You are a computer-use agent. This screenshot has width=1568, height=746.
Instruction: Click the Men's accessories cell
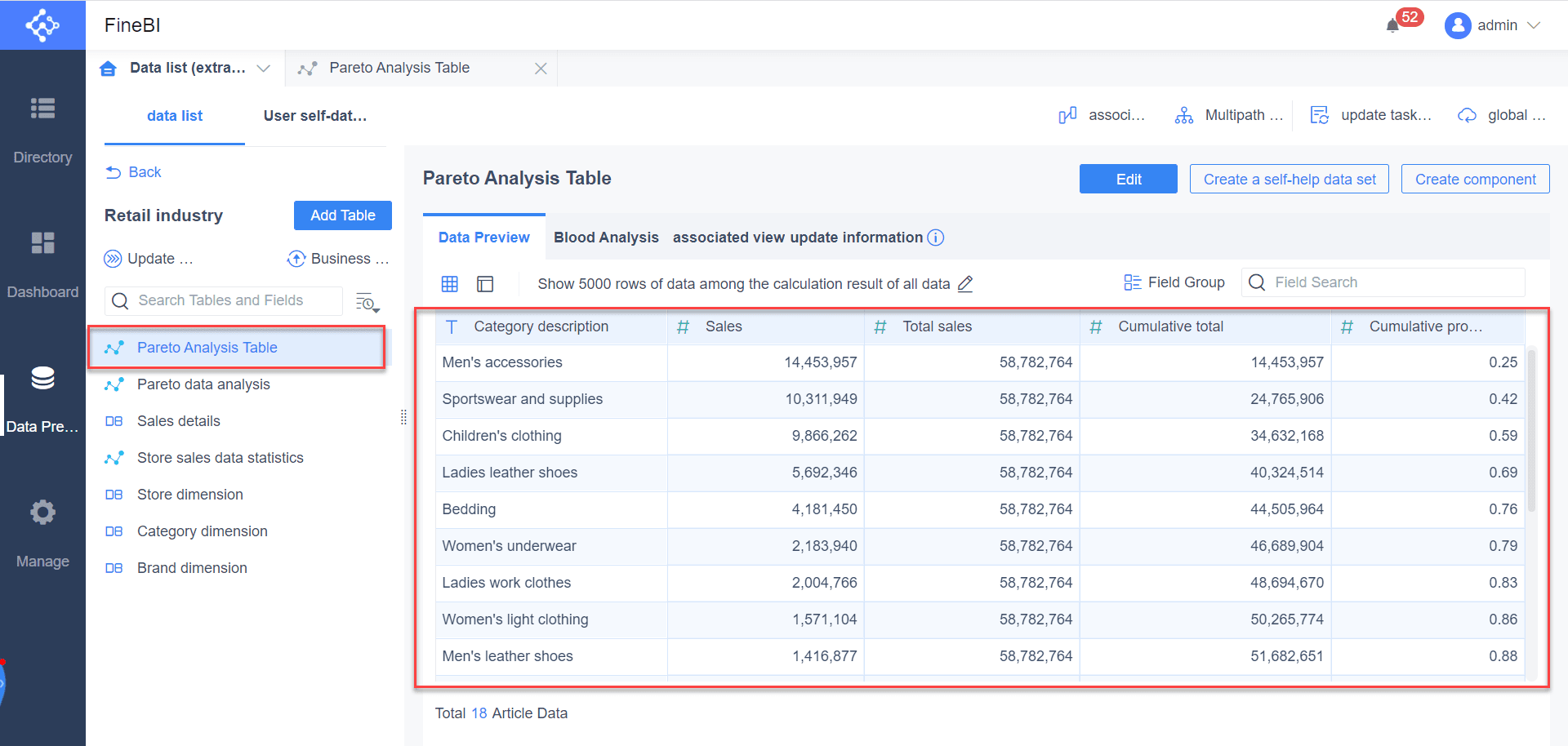[x=551, y=362]
